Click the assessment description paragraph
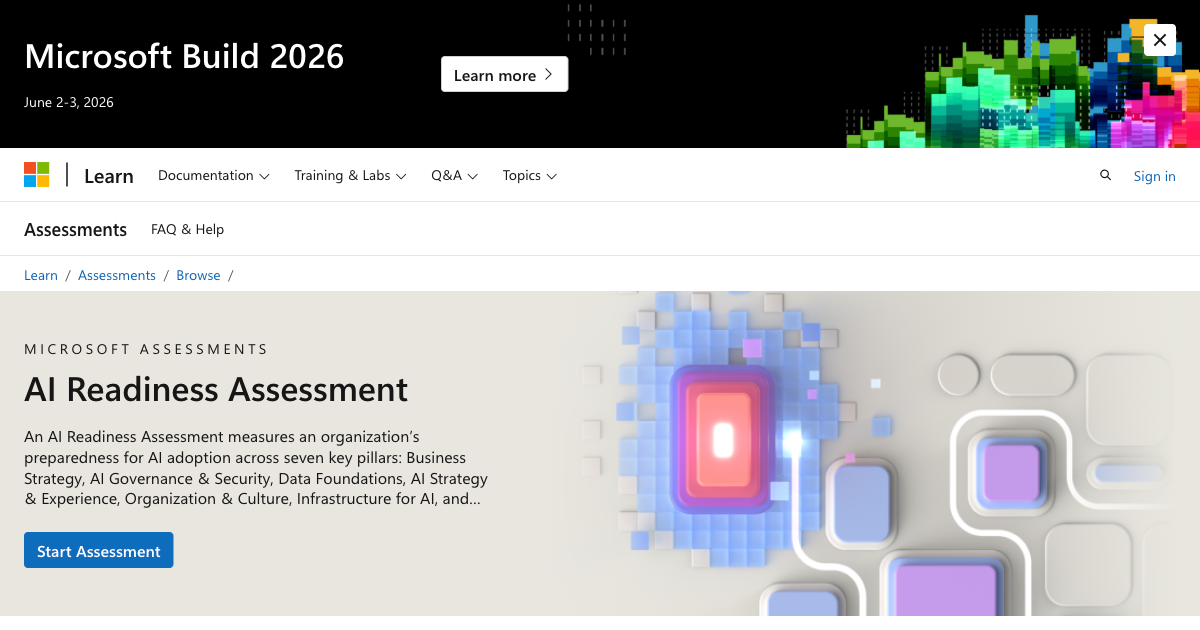This screenshot has width=1200, height=630. 256,467
